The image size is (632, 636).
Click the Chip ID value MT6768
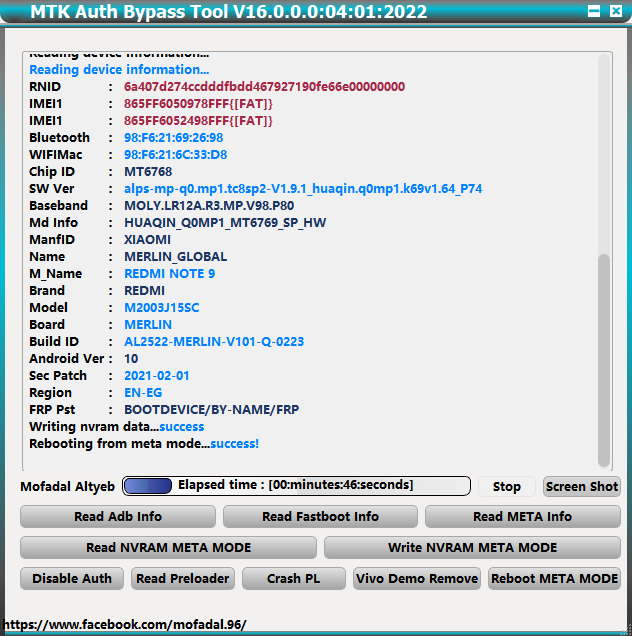pyautogui.click(x=148, y=172)
